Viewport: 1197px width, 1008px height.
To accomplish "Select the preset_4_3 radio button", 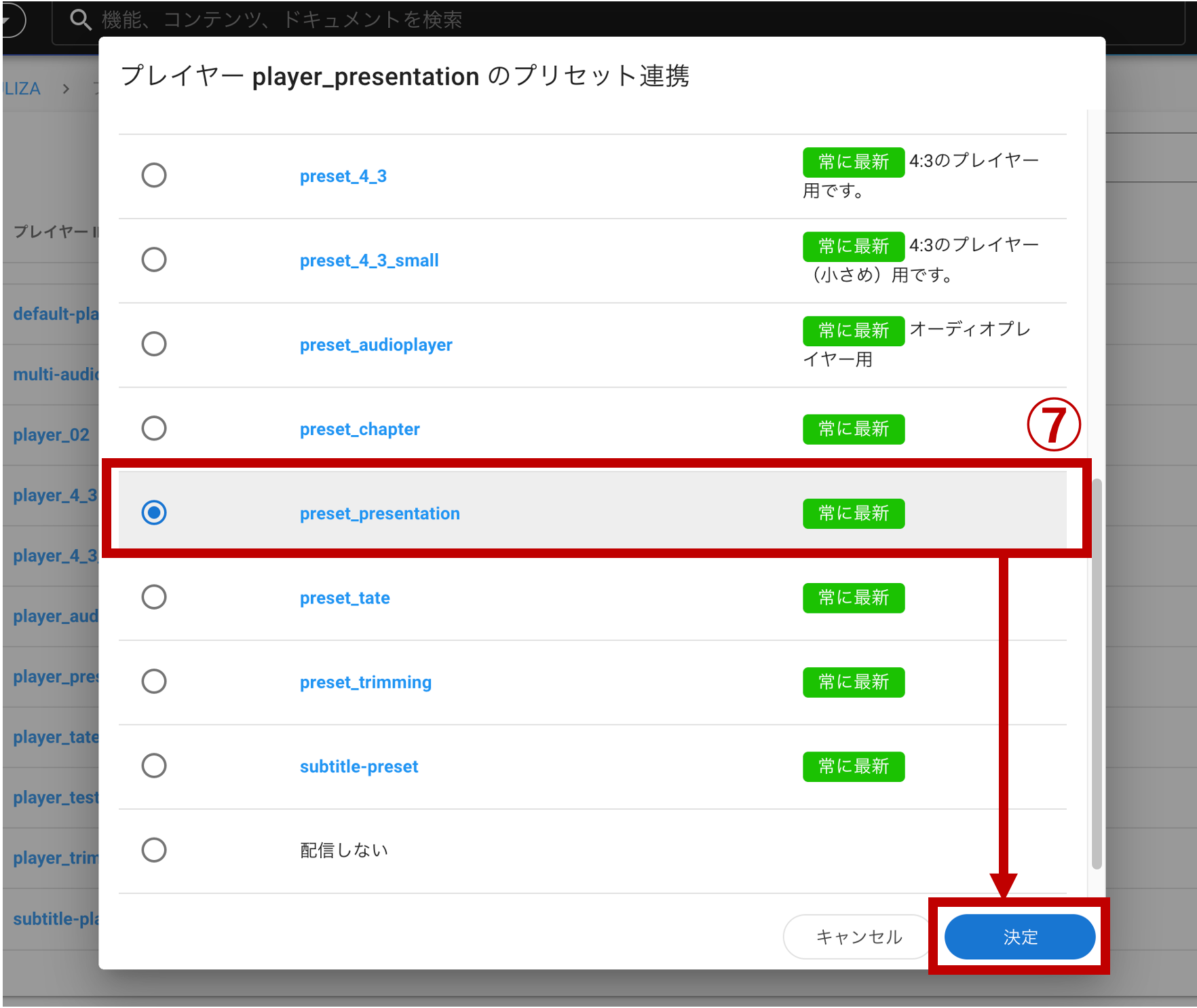I will [154, 175].
